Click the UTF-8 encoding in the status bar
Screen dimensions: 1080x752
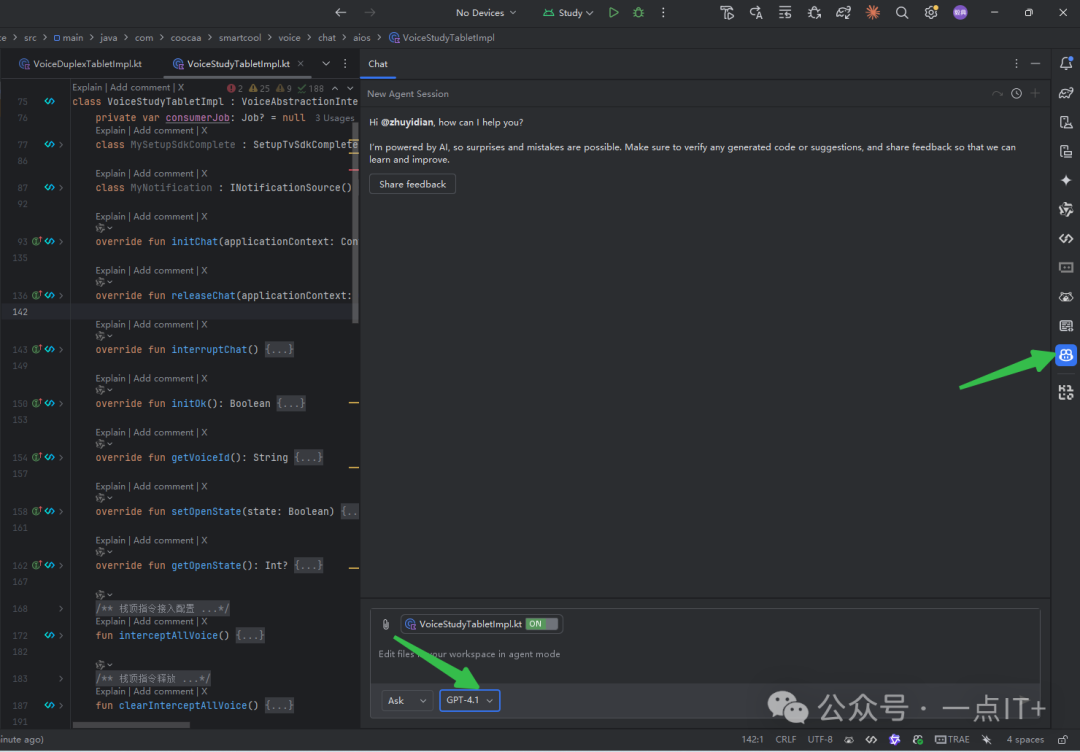coord(820,740)
